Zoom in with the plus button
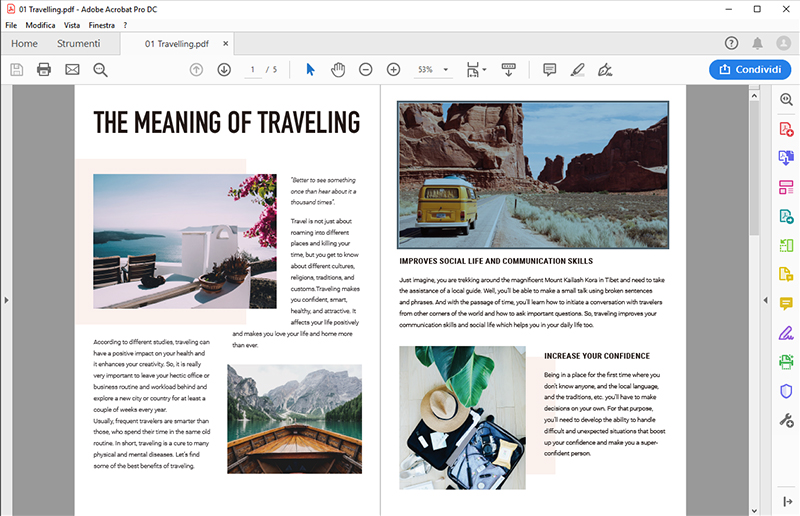The image size is (800, 516). [393, 69]
